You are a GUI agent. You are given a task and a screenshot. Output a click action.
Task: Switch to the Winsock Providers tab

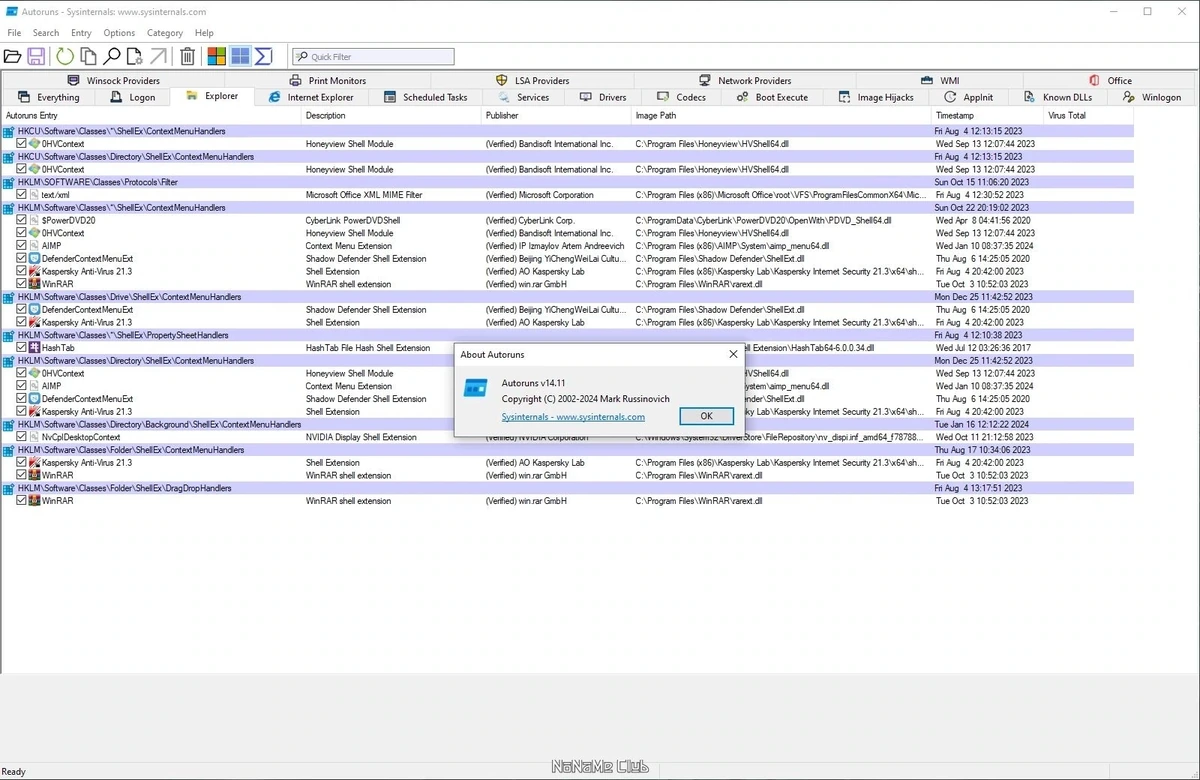(113, 80)
